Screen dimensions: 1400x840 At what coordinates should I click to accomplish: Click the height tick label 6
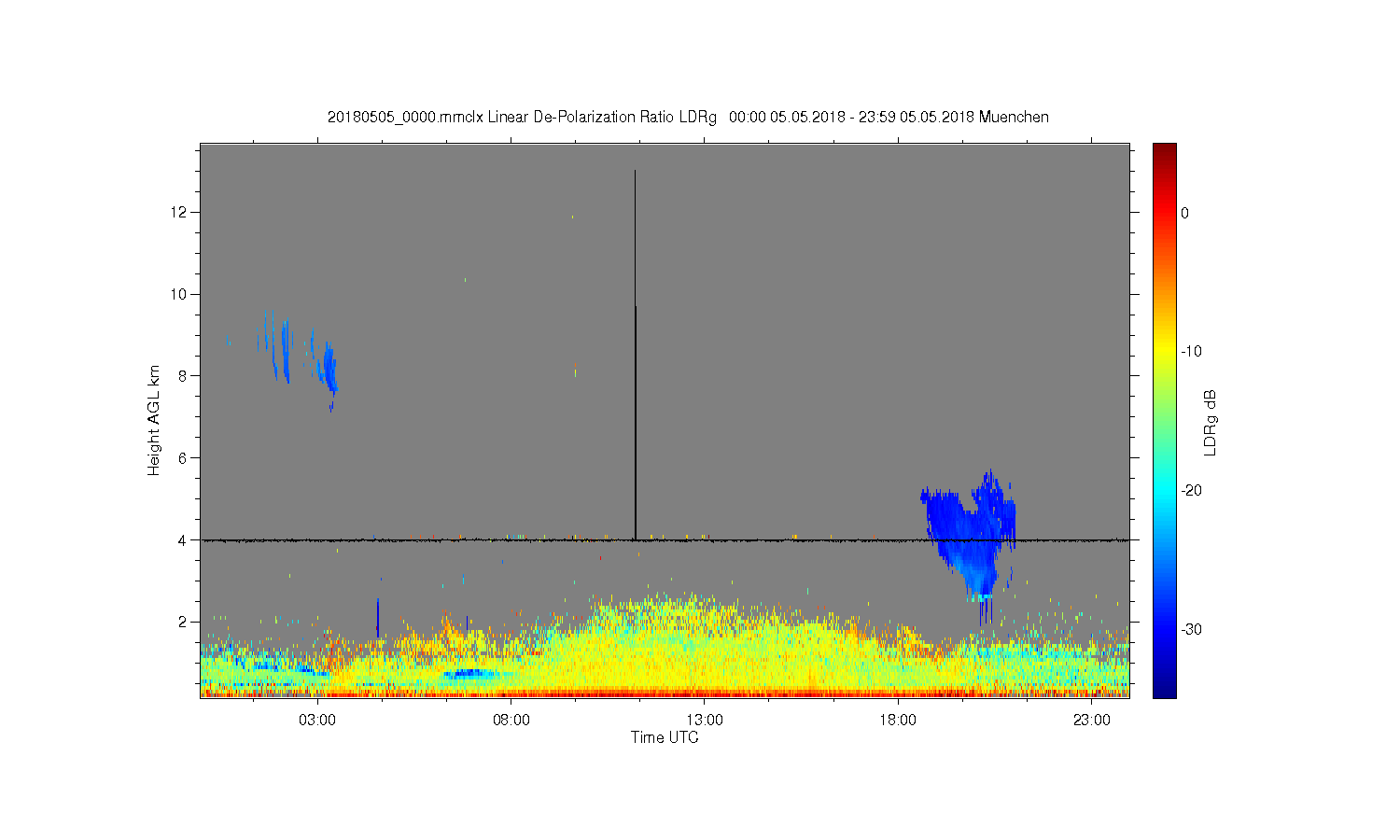(184, 458)
